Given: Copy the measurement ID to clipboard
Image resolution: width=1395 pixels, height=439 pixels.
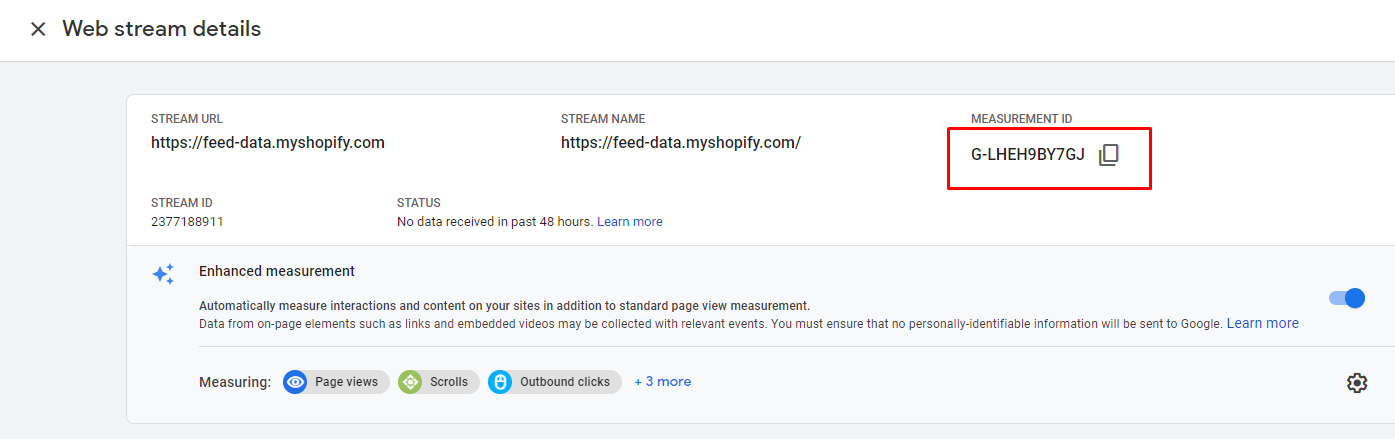Looking at the screenshot, I should [1108, 155].
